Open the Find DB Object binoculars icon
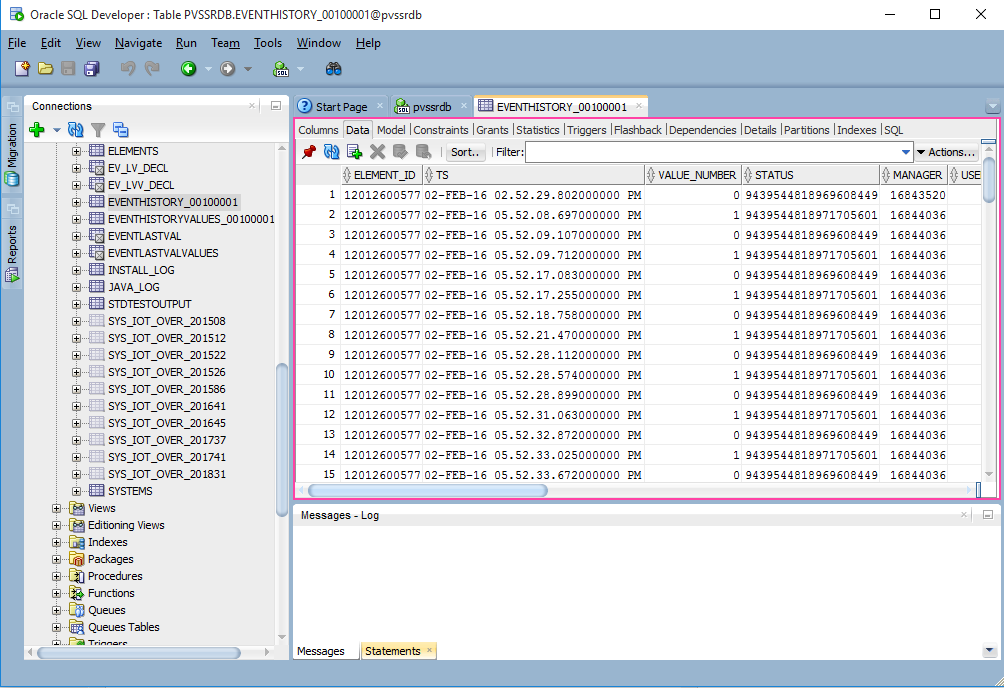 pos(334,69)
